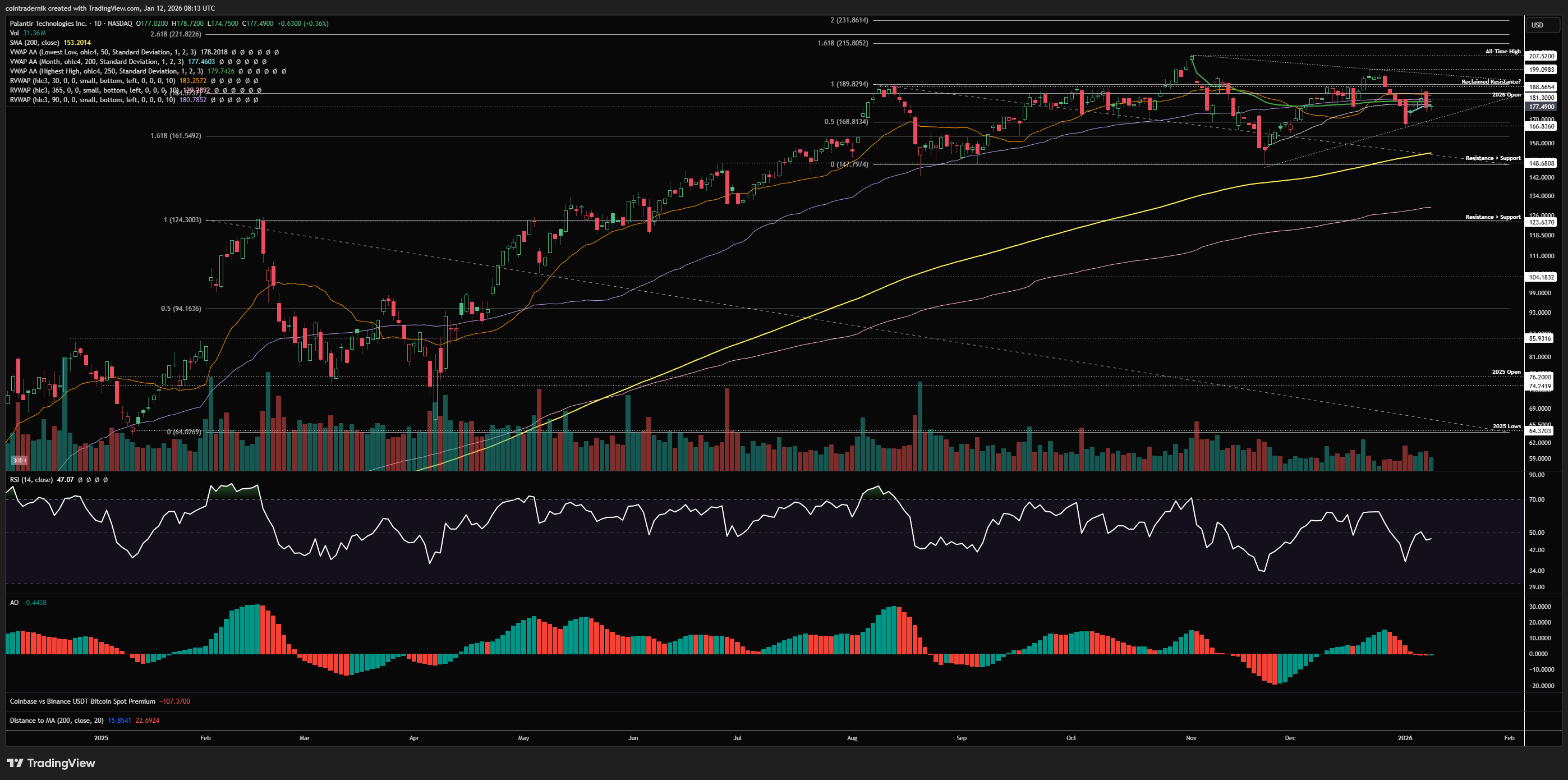Viewport: 1568px width, 780px height.
Task: Select the SMA (200, close) legend entry
Action: point(34,43)
